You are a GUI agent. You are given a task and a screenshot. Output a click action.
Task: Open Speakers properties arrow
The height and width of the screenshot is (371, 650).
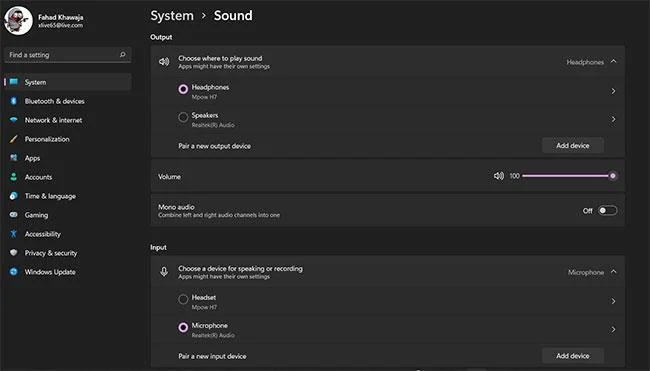point(613,119)
